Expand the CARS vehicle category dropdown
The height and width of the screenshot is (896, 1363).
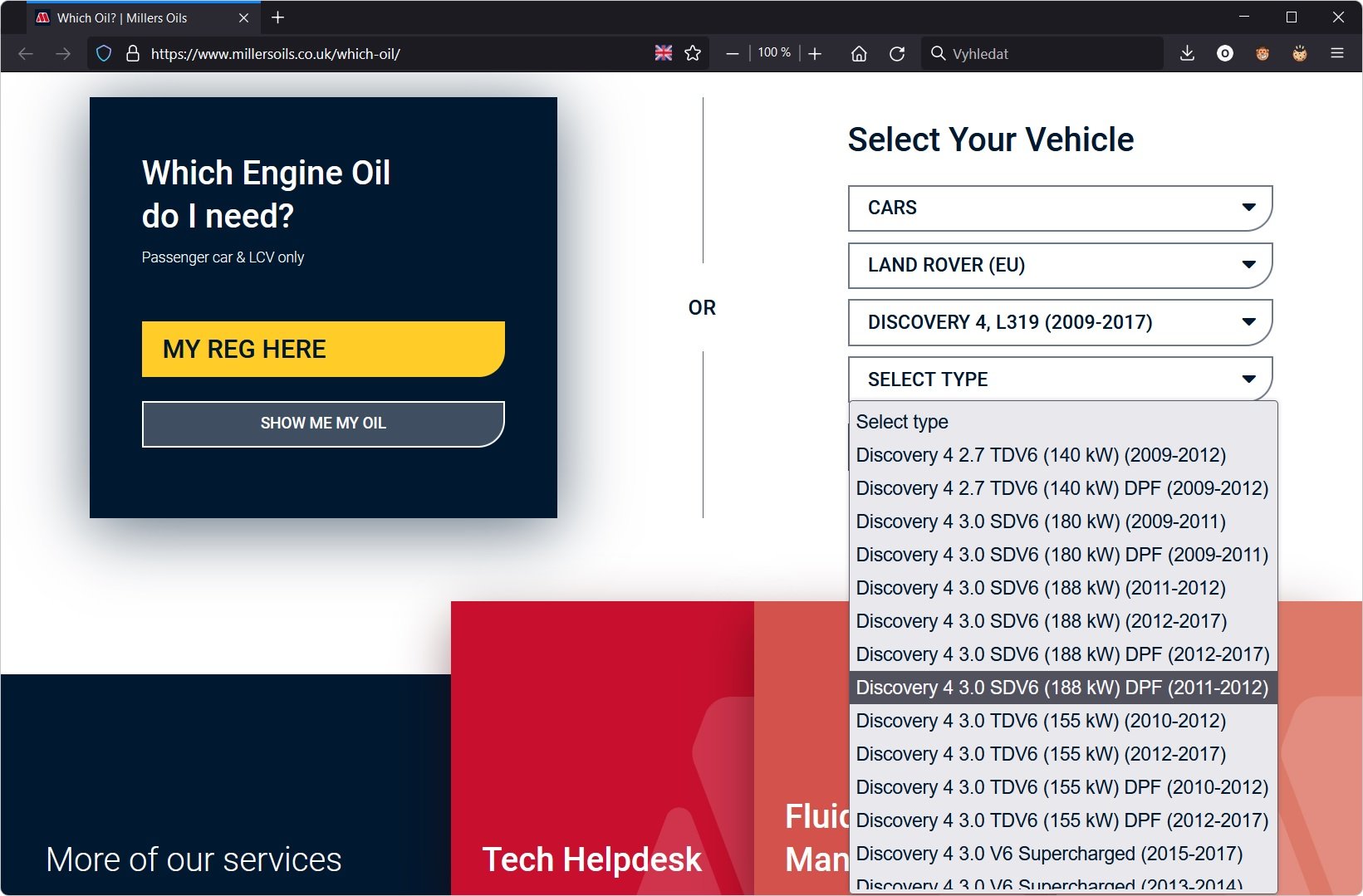pyautogui.click(x=1060, y=208)
